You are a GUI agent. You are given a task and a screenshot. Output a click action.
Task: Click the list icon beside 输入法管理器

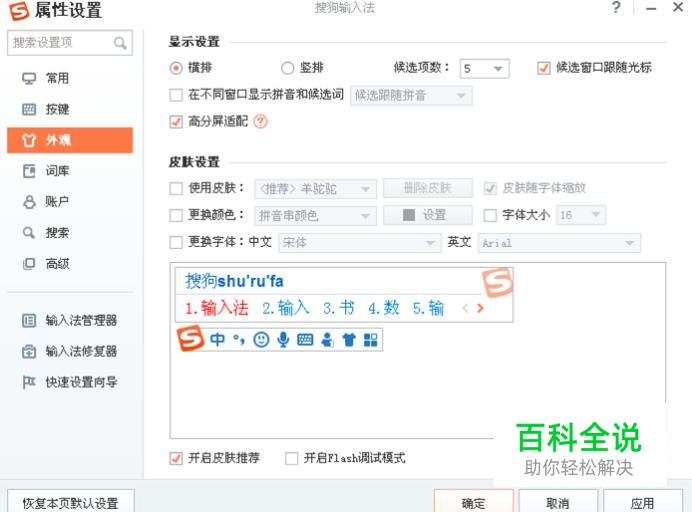29,320
